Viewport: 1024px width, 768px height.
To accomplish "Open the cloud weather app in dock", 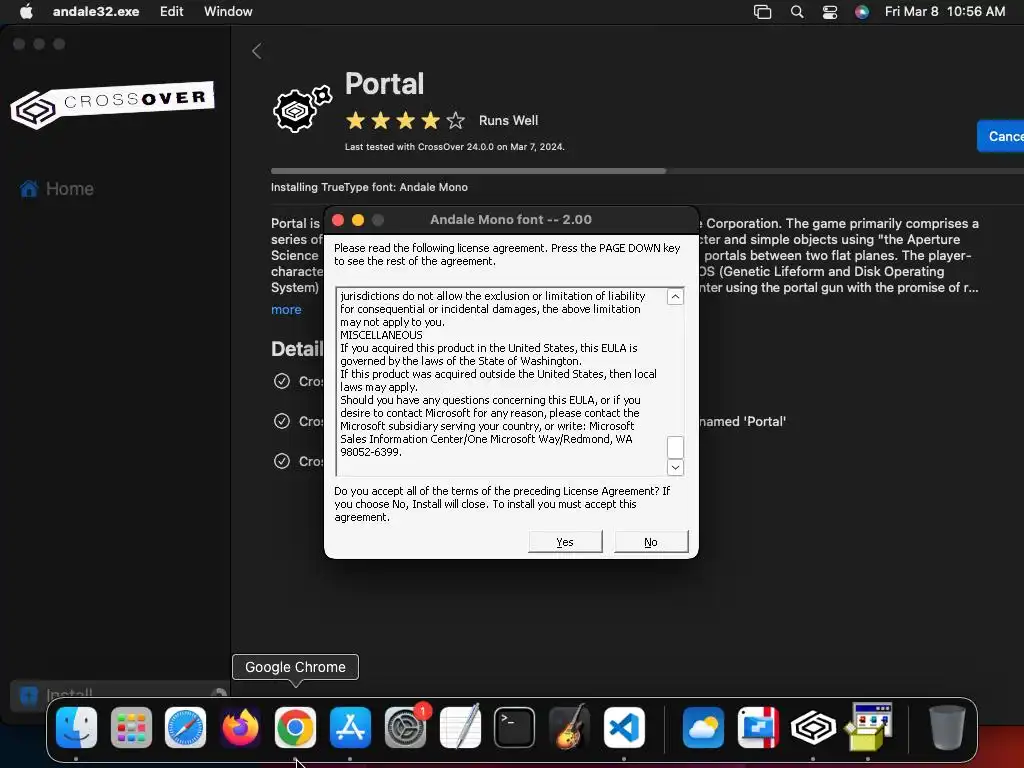I will pyautogui.click(x=703, y=727).
